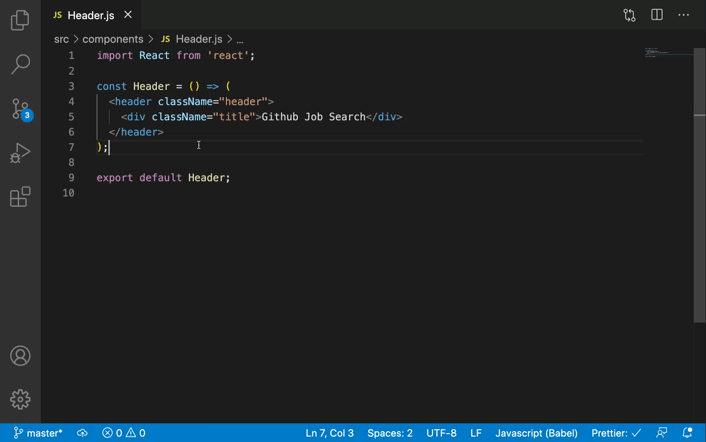The image size is (706, 442).
Task: Click the const keyword on line 3
Action: tap(112, 86)
